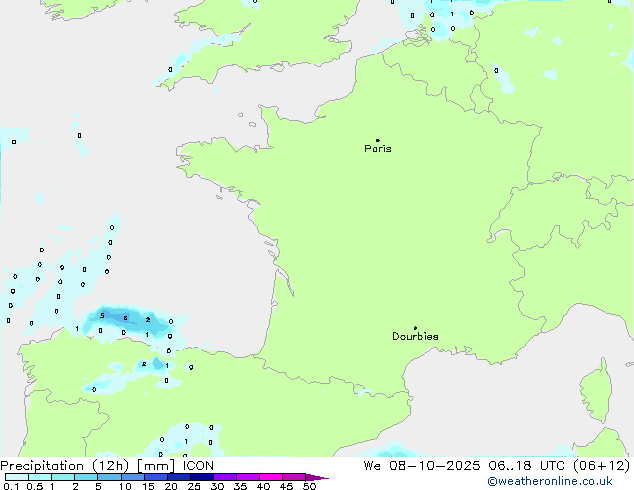Viewport: 634px width, 490px height.
Task: Click the 'We 08-10-2025 06..18 UTC' timestamp
Action: [466, 466]
